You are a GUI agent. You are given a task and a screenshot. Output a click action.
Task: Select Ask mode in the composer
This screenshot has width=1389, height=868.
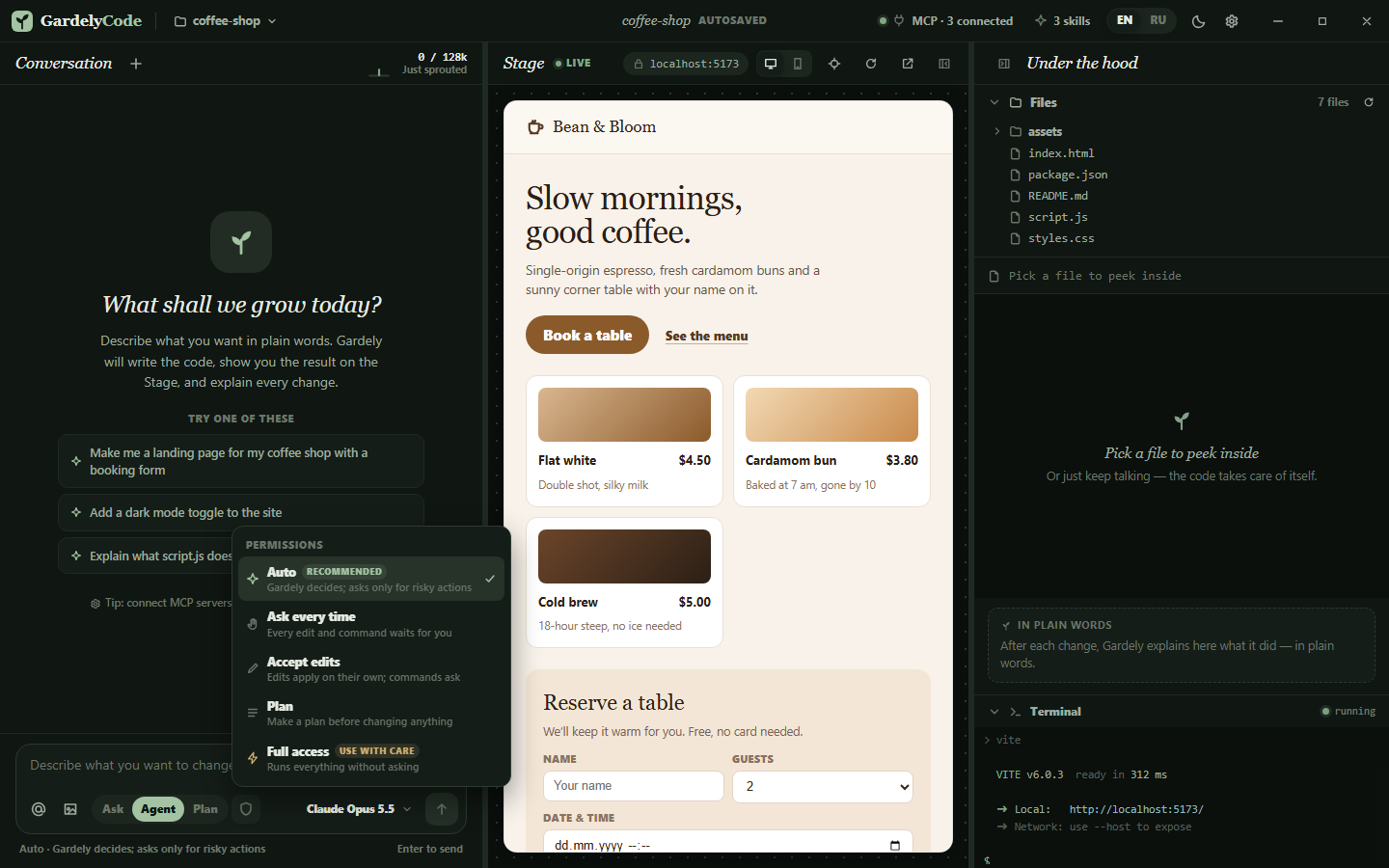113,809
